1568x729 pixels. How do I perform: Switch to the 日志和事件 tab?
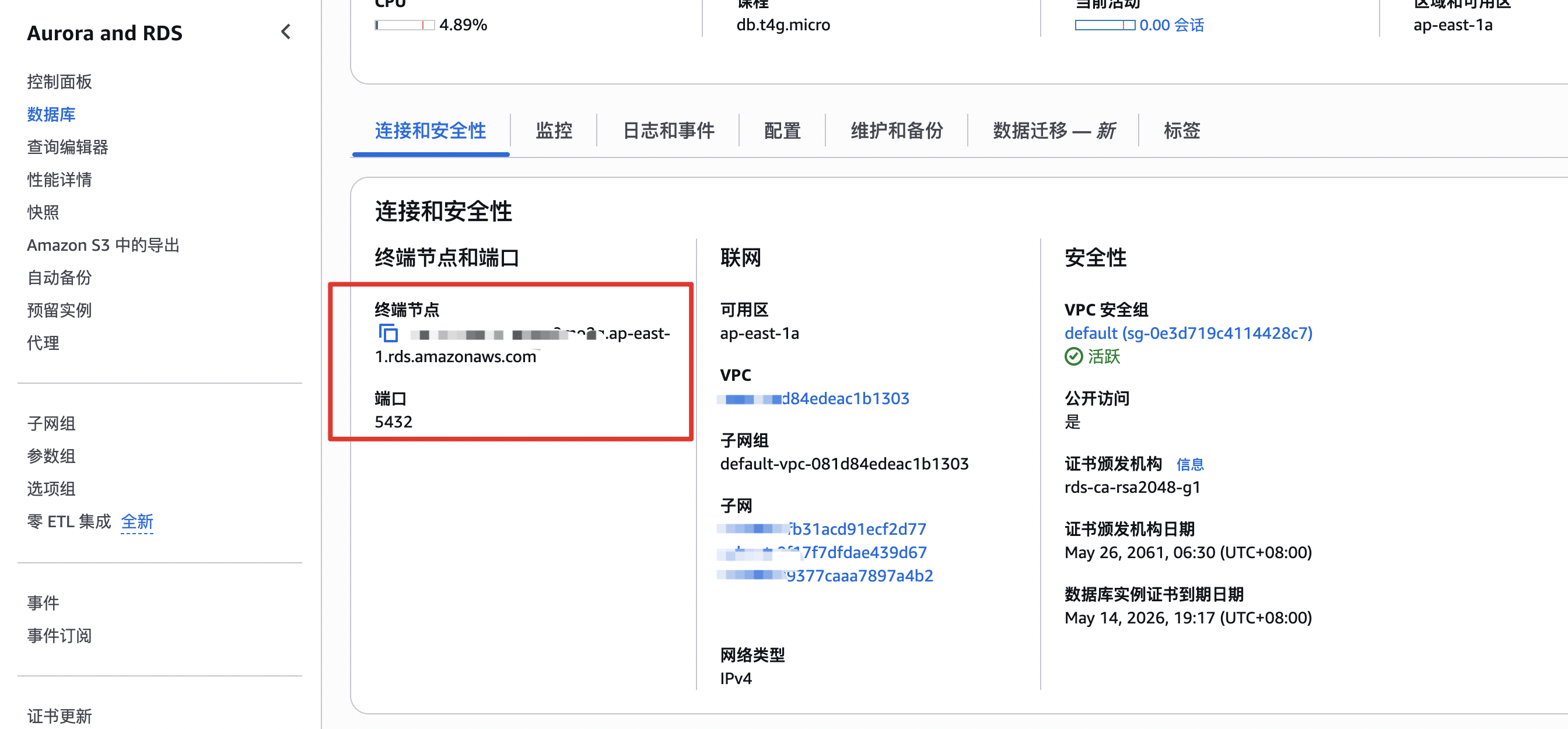point(668,131)
